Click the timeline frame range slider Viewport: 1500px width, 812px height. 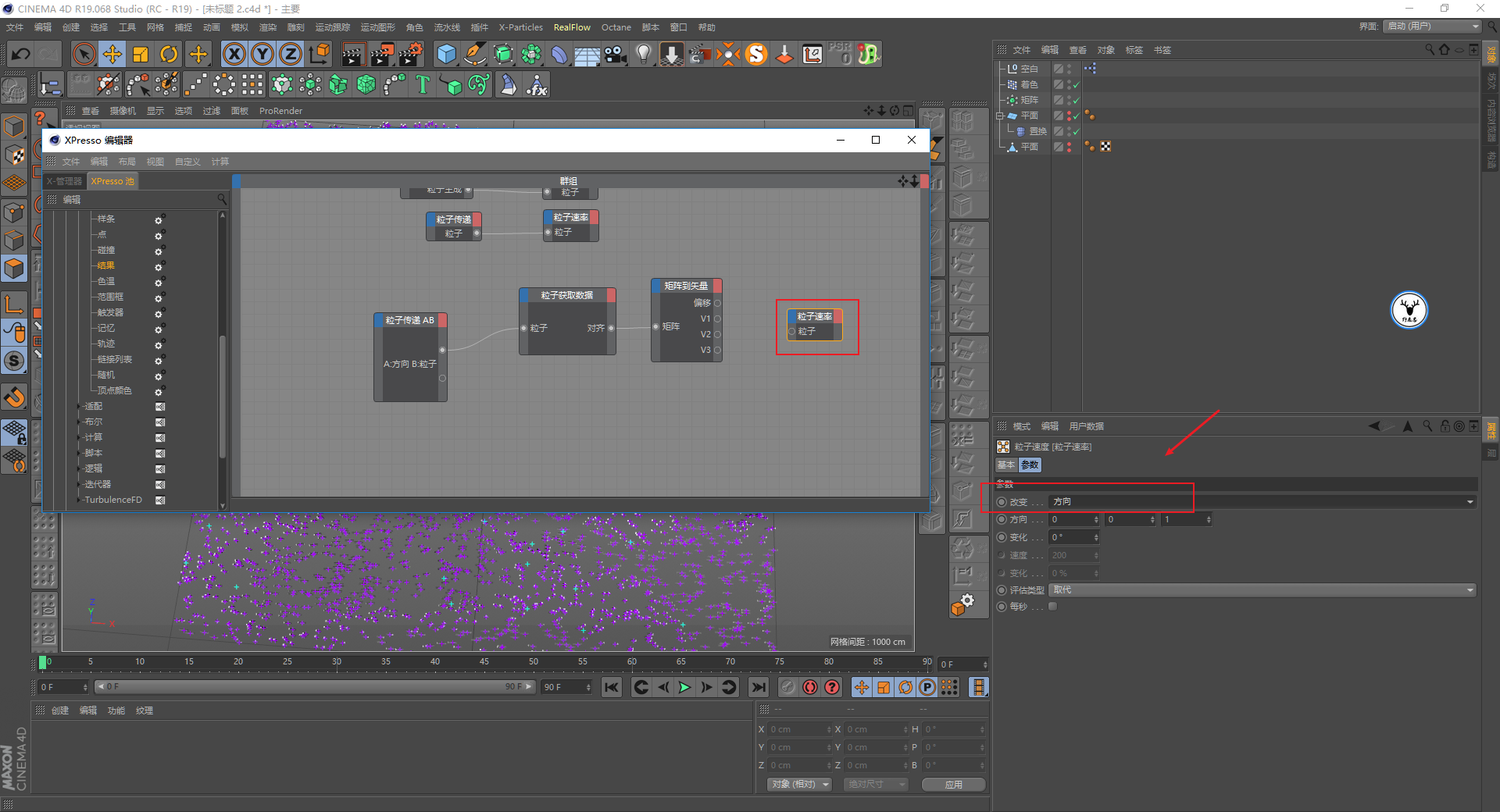(x=314, y=687)
